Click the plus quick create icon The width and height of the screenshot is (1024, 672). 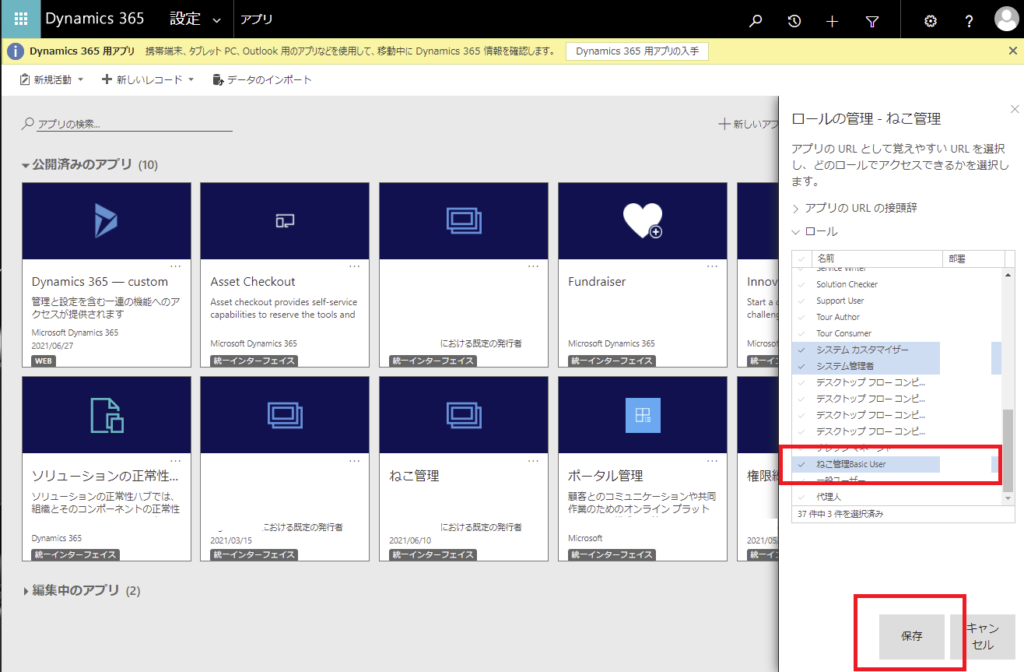[x=832, y=22]
